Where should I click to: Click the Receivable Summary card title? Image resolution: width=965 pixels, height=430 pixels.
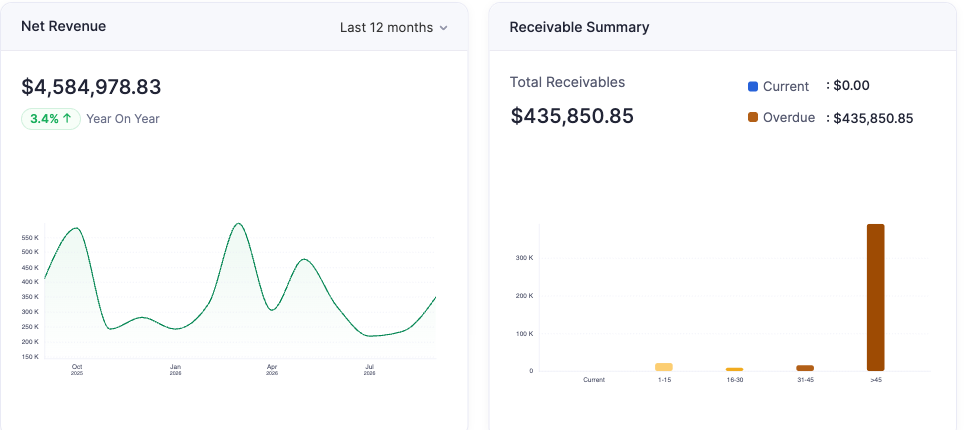coord(579,27)
